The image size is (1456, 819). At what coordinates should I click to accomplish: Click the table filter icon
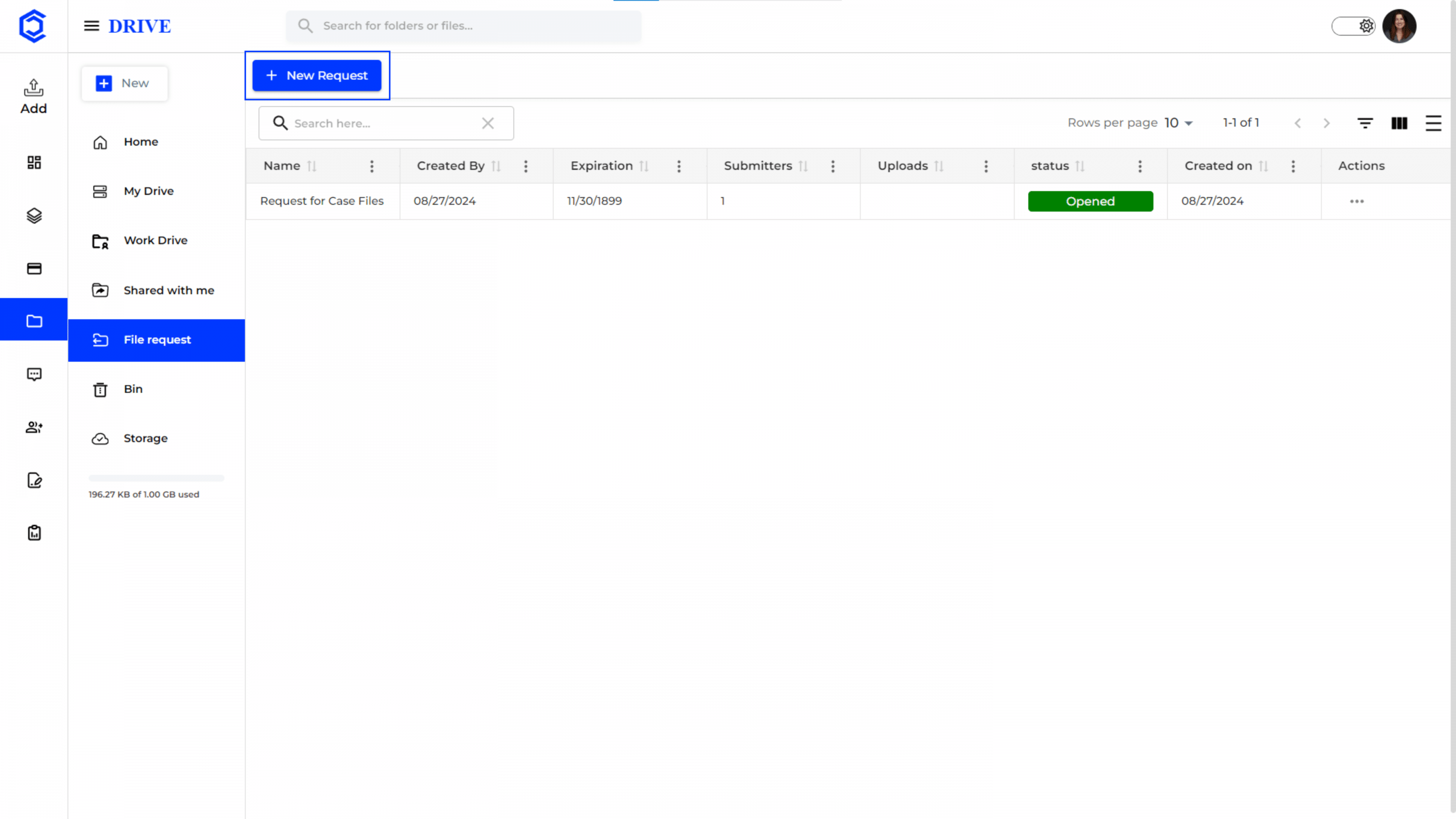coord(1365,123)
